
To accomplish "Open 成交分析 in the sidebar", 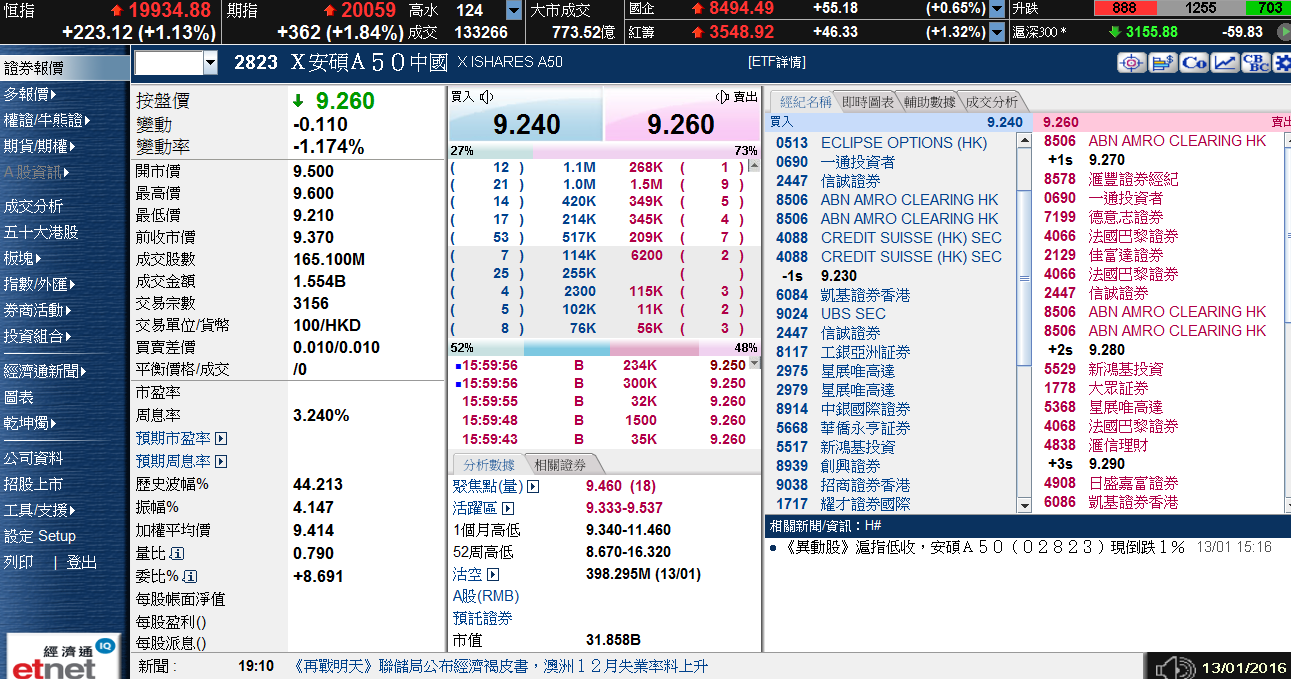I will [34, 206].
